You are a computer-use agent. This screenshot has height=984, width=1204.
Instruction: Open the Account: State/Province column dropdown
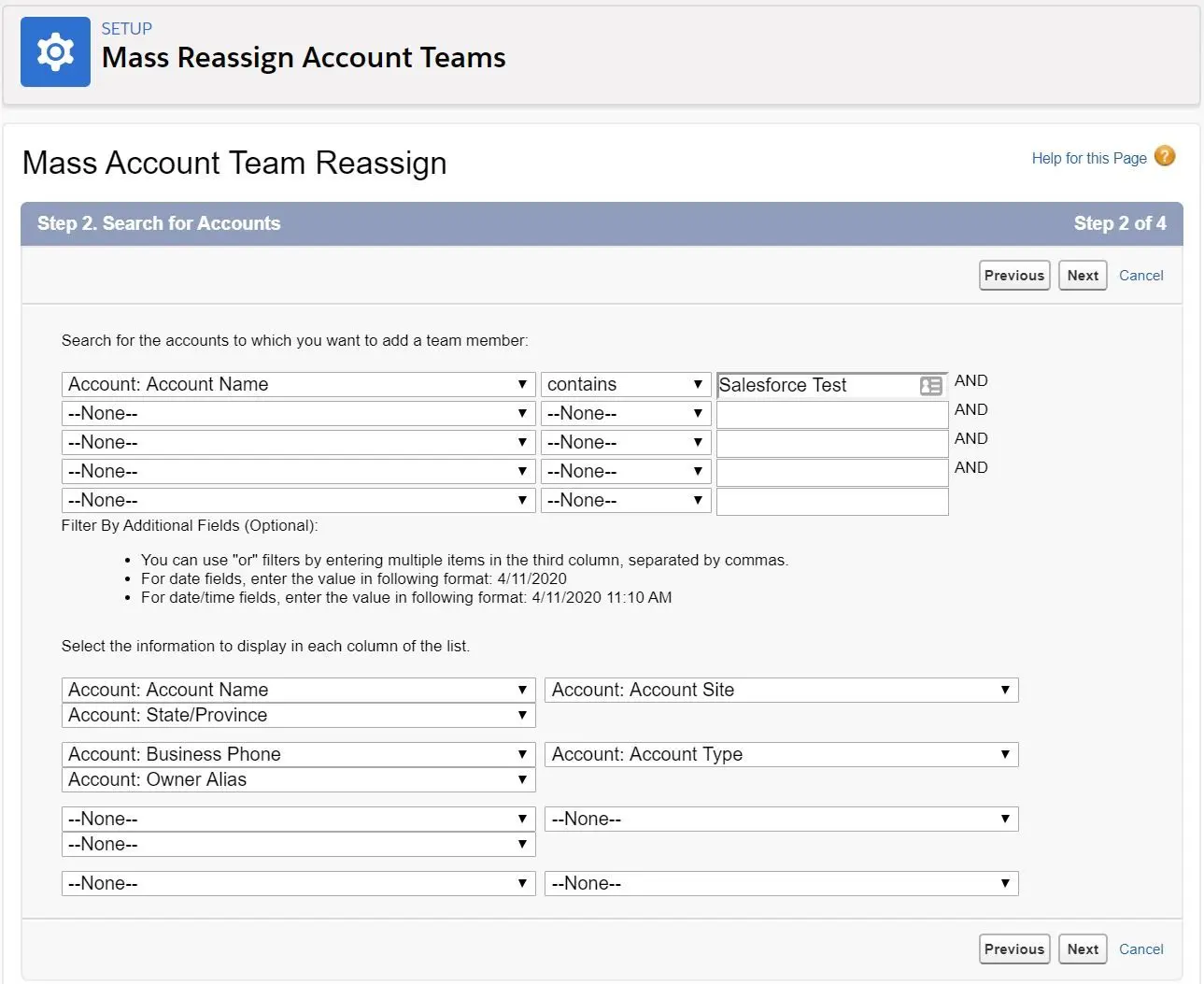(299, 716)
